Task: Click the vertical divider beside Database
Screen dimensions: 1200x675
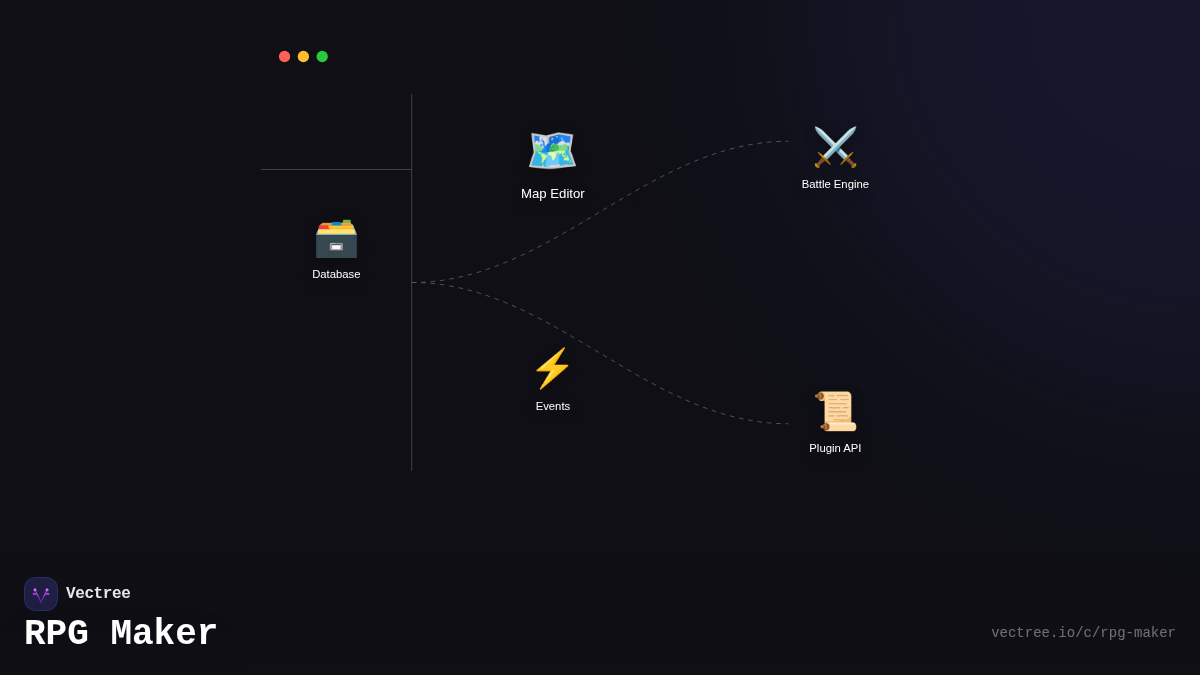Action: [412, 380]
